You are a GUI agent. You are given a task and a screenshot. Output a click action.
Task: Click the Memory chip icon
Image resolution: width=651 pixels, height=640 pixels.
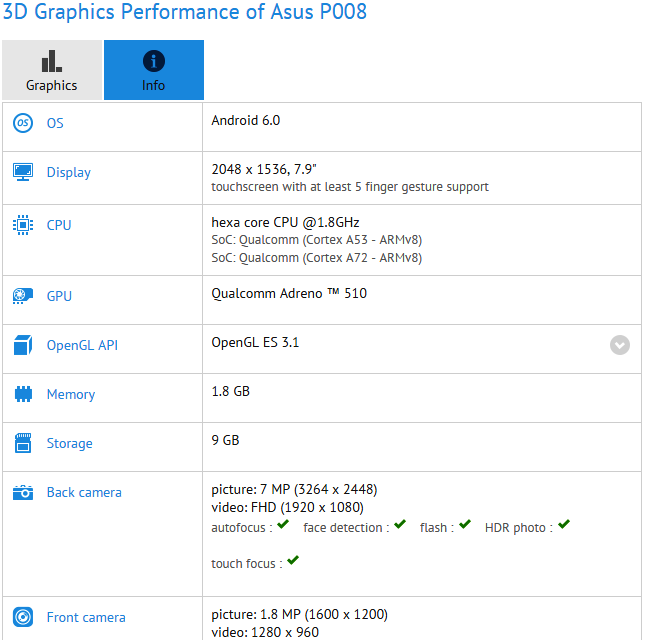(23, 395)
